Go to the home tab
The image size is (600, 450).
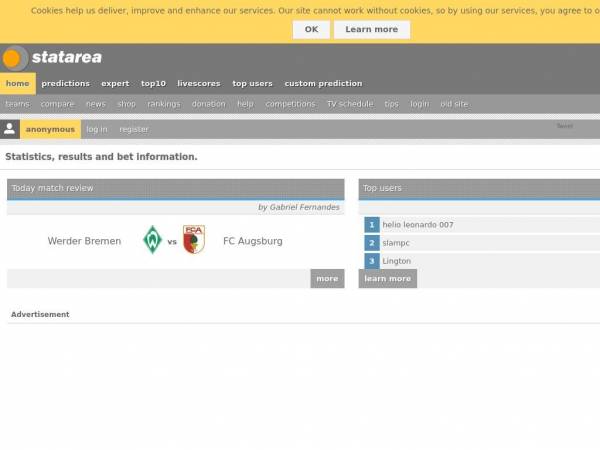click(x=18, y=83)
